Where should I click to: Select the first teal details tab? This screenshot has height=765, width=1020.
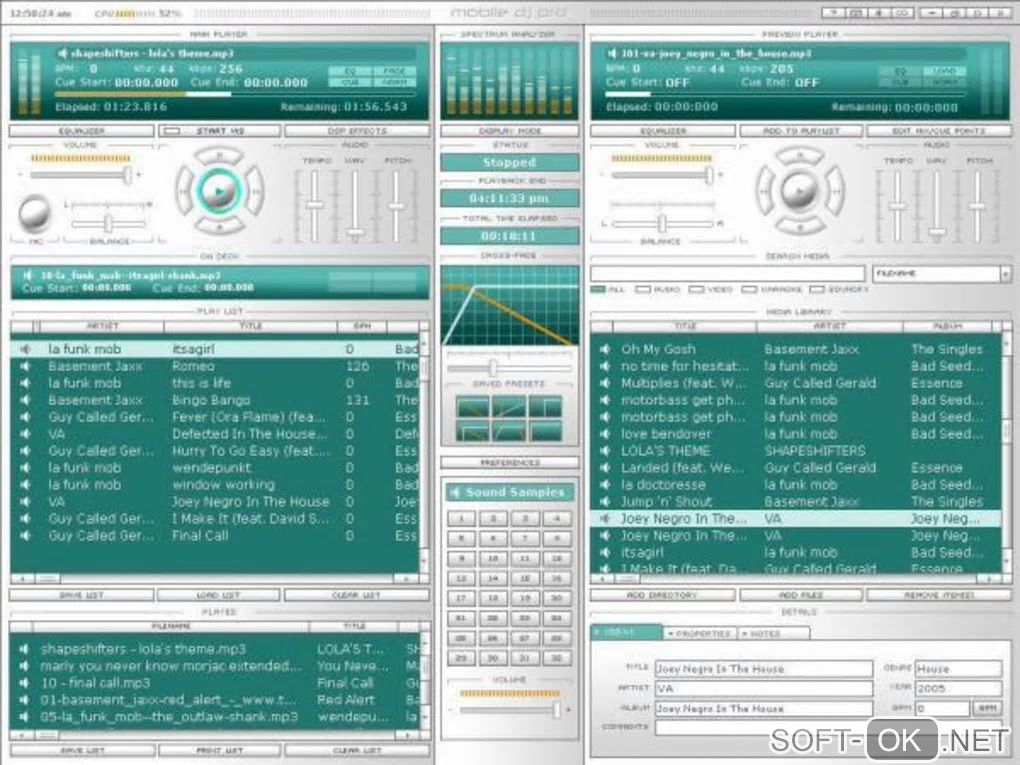[x=625, y=632]
